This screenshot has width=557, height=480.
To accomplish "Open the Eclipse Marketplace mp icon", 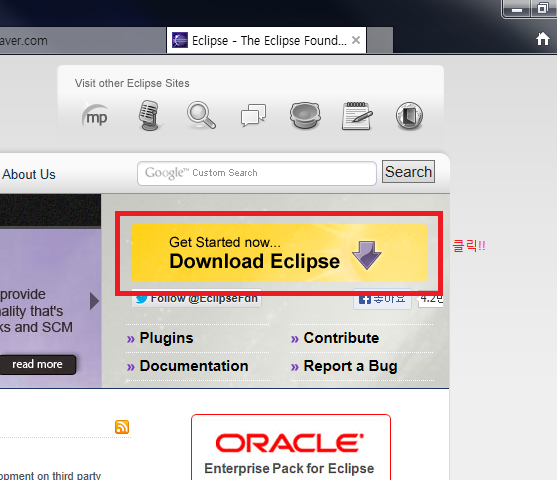I will [x=95, y=115].
